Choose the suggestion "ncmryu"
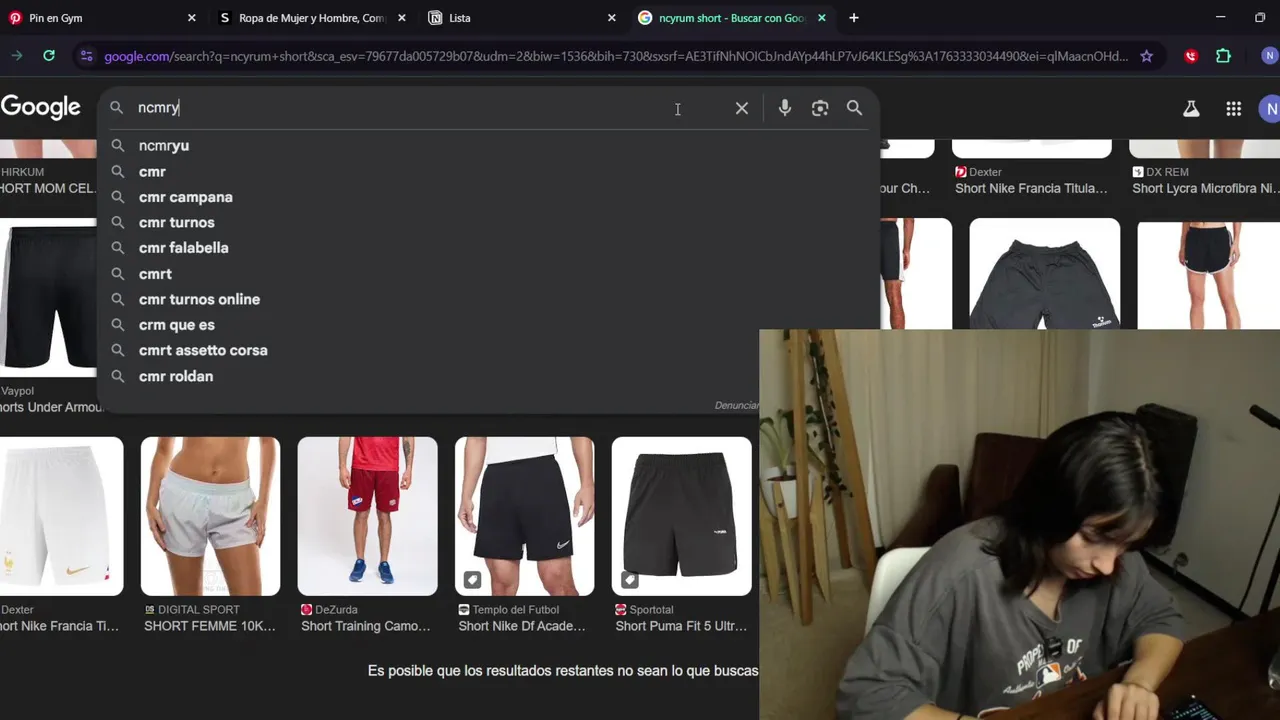This screenshot has height=720, width=1280. coord(164,146)
